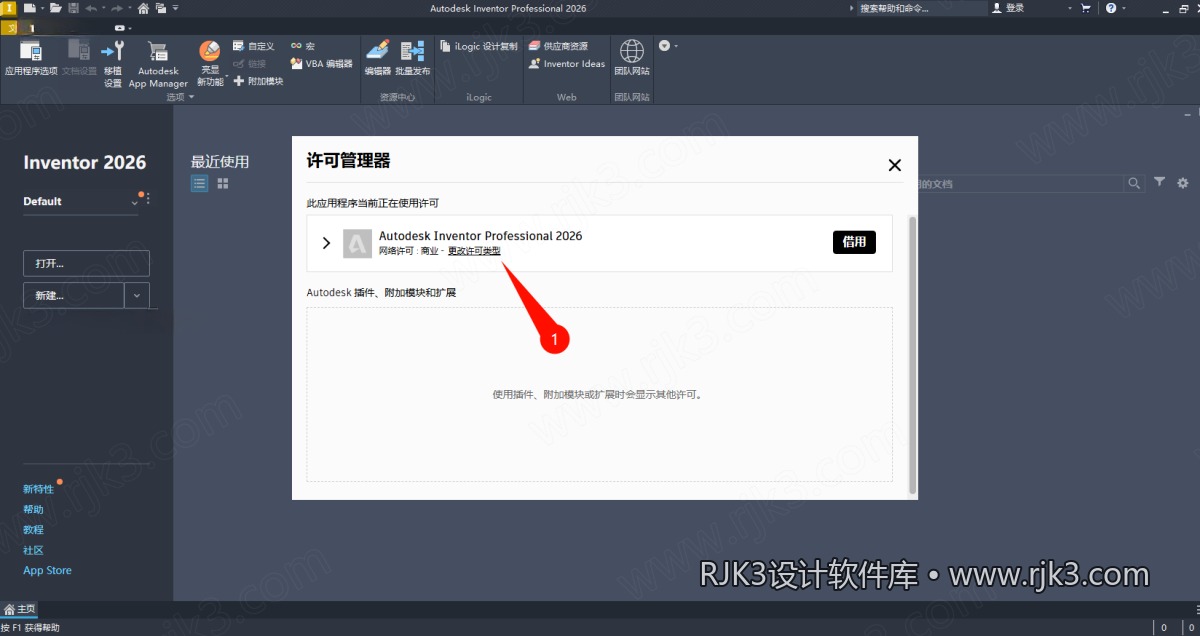The width and height of the screenshot is (1200, 636).
Task: Click the 借用 borrow button
Action: click(x=854, y=242)
